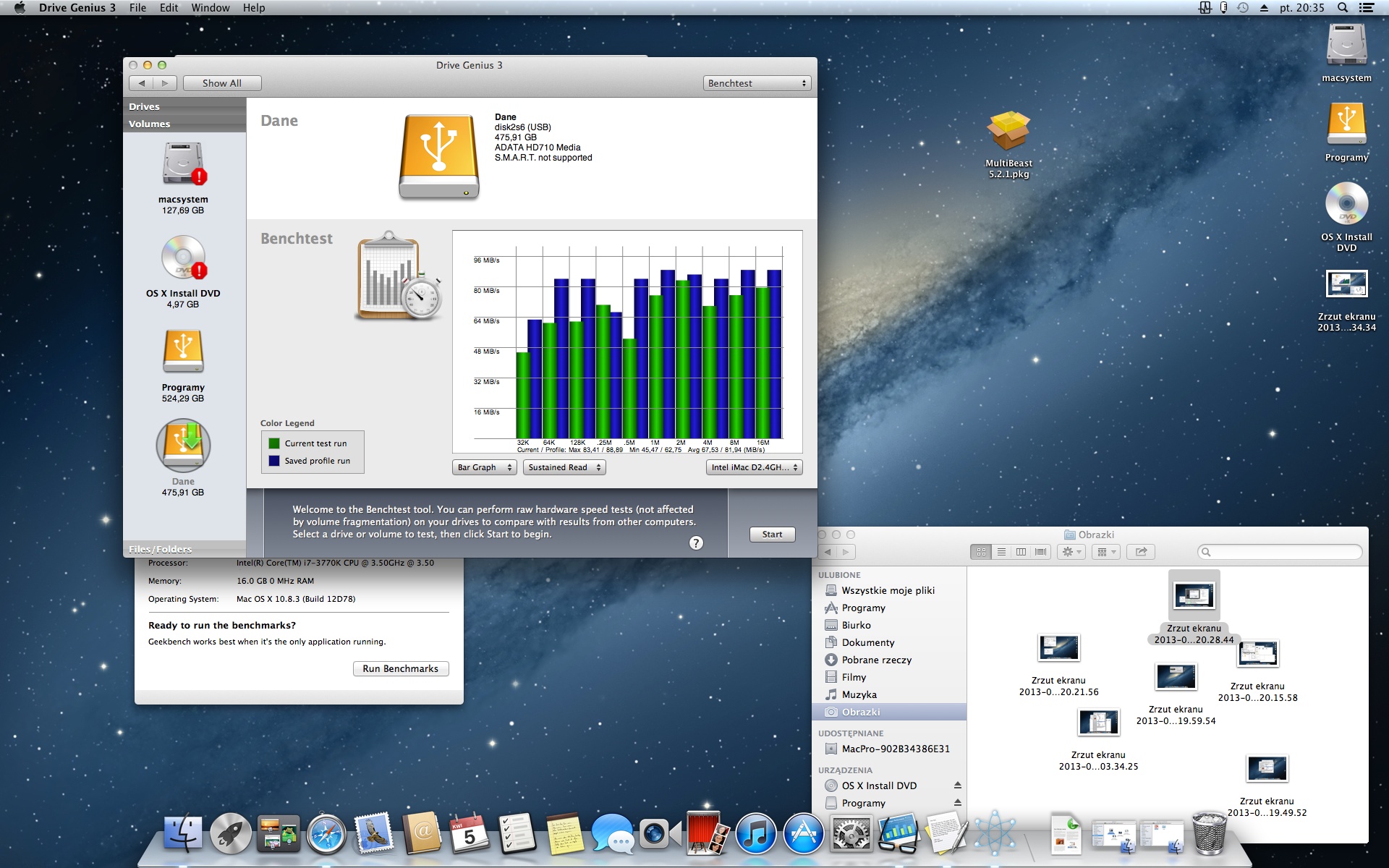The width and height of the screenshot is (1389, 868).
Task: Open MultiBeast 5.2.1.pkg on the desktop
Action: (x=1008, y=132)
